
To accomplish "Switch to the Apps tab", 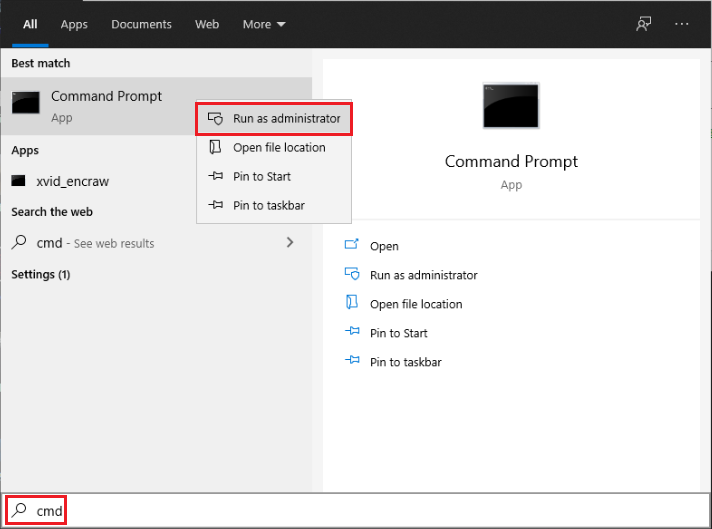I will (x=74, y=24).
